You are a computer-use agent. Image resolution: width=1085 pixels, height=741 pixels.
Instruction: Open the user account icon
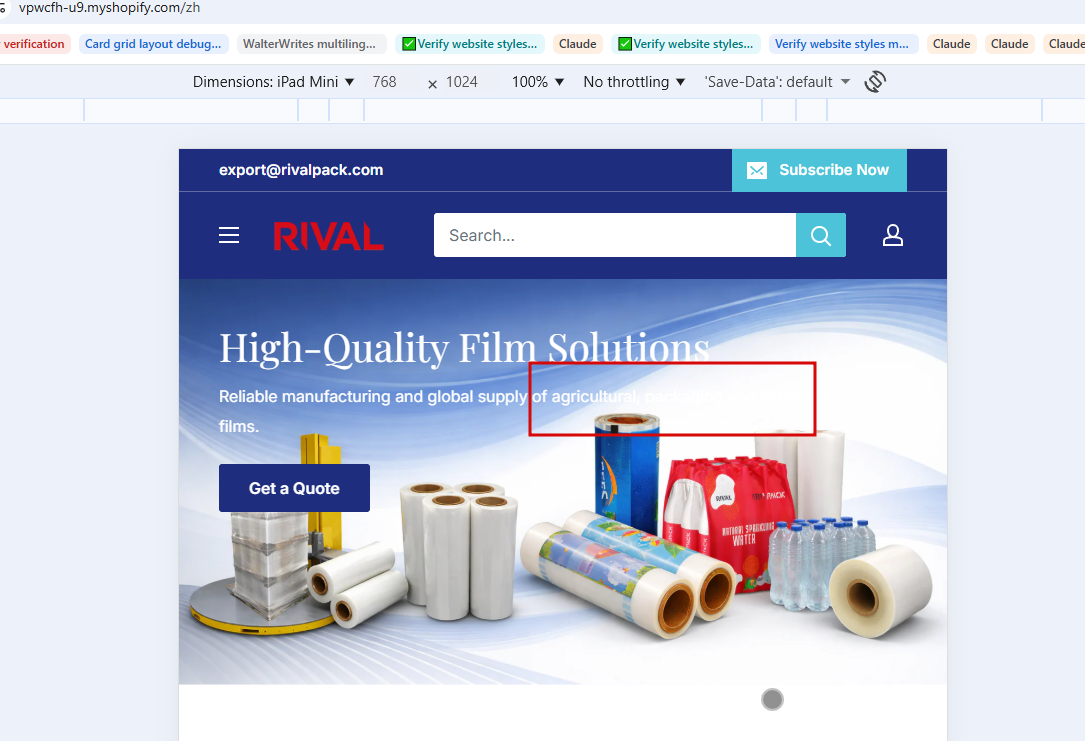tap(893, 235)
